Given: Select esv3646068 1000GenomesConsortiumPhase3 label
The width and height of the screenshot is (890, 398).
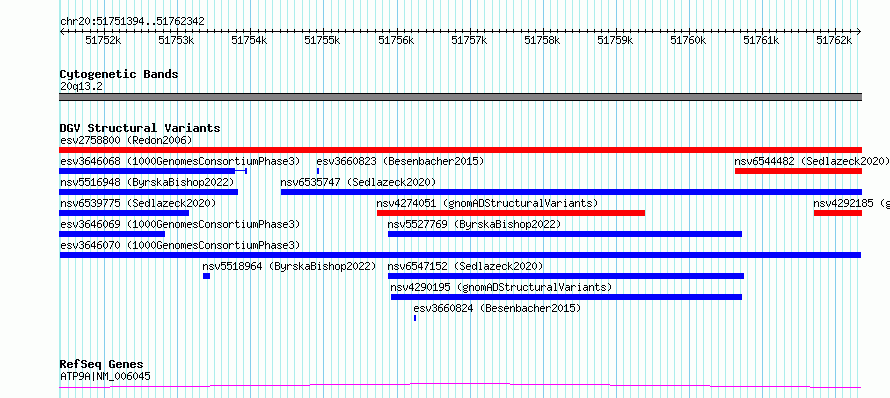Looking at the screenshot, I should point(180,161).
